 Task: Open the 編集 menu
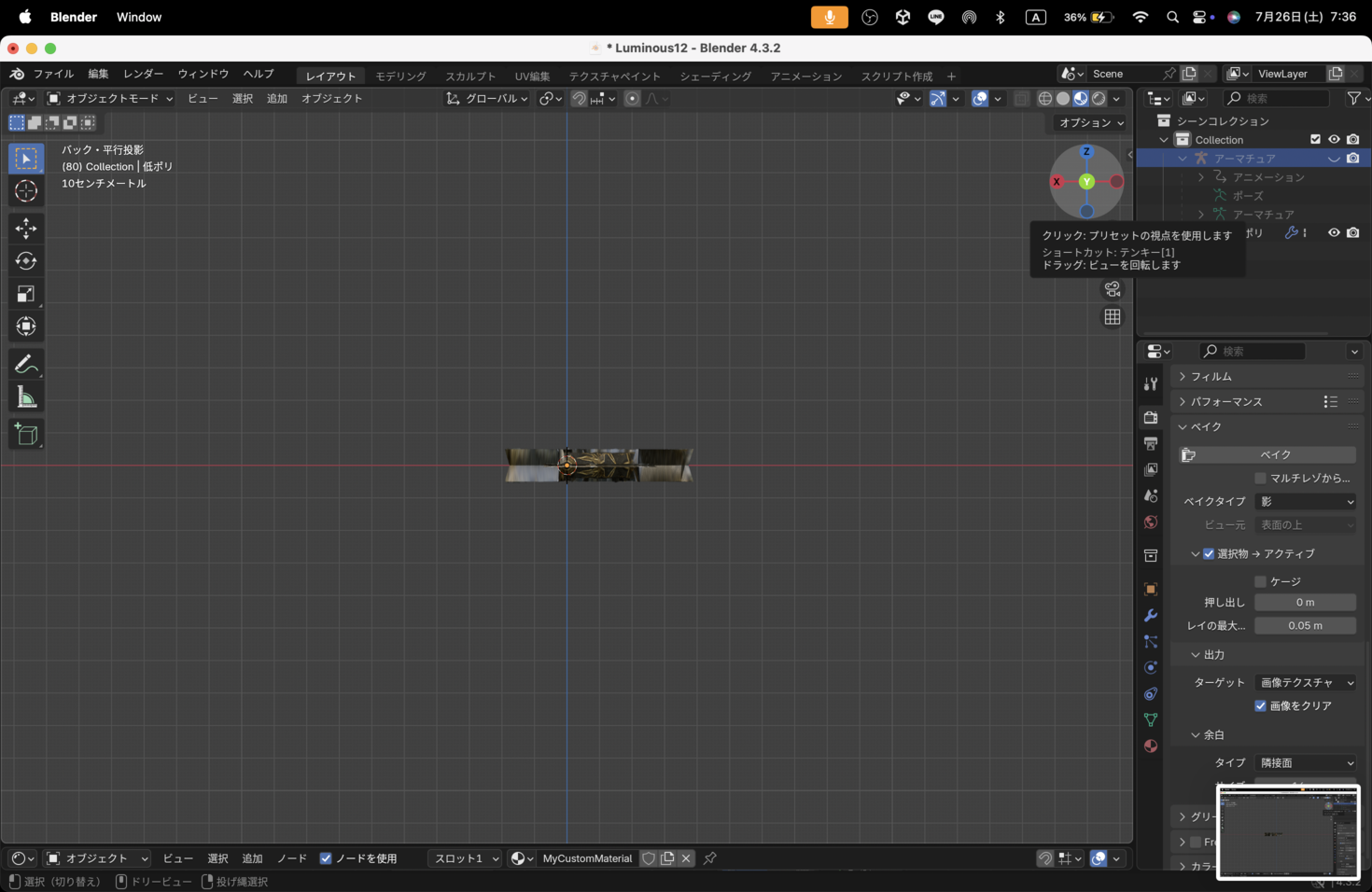point(98,74)
